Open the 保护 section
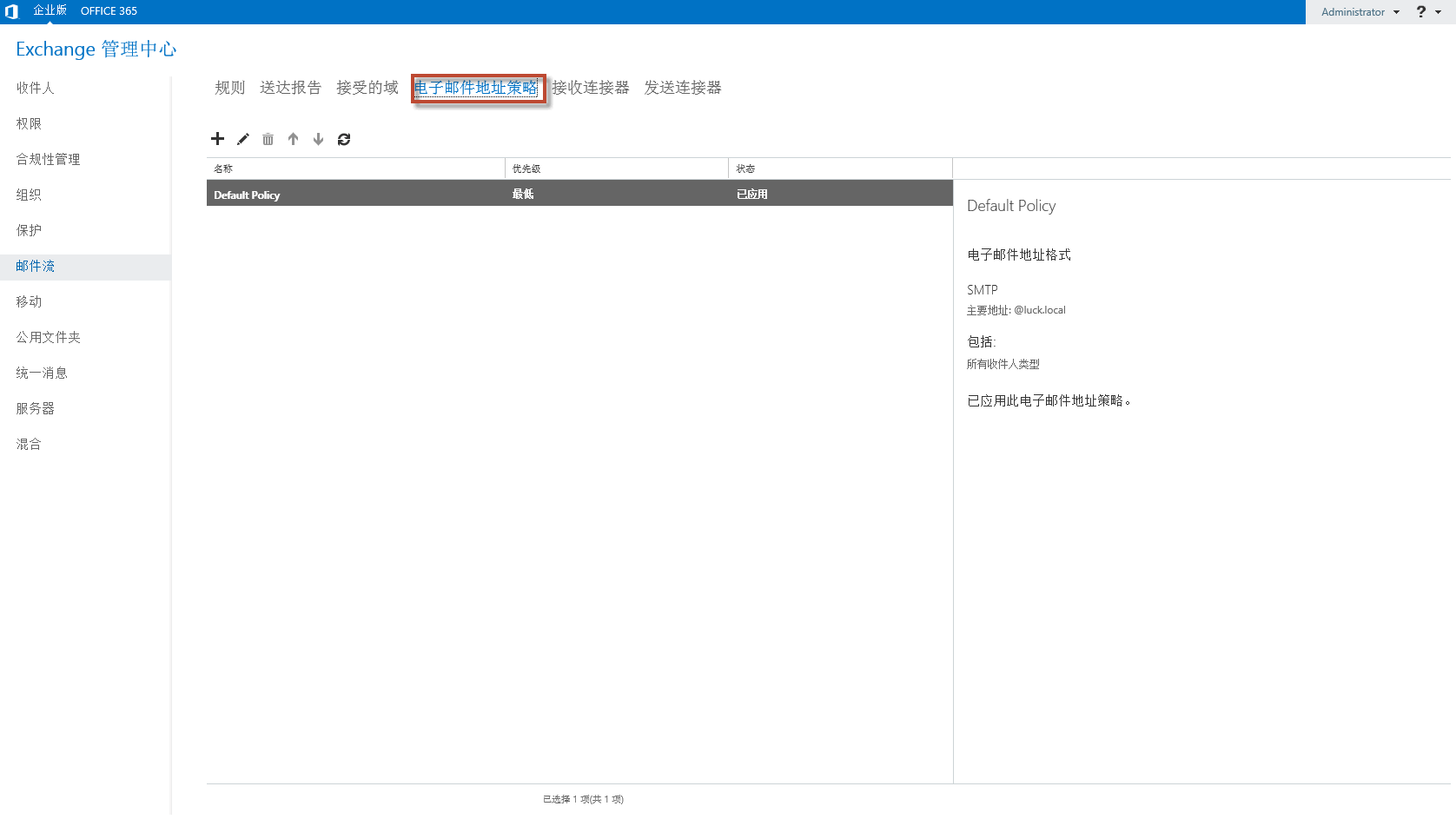 coord(29,230)
